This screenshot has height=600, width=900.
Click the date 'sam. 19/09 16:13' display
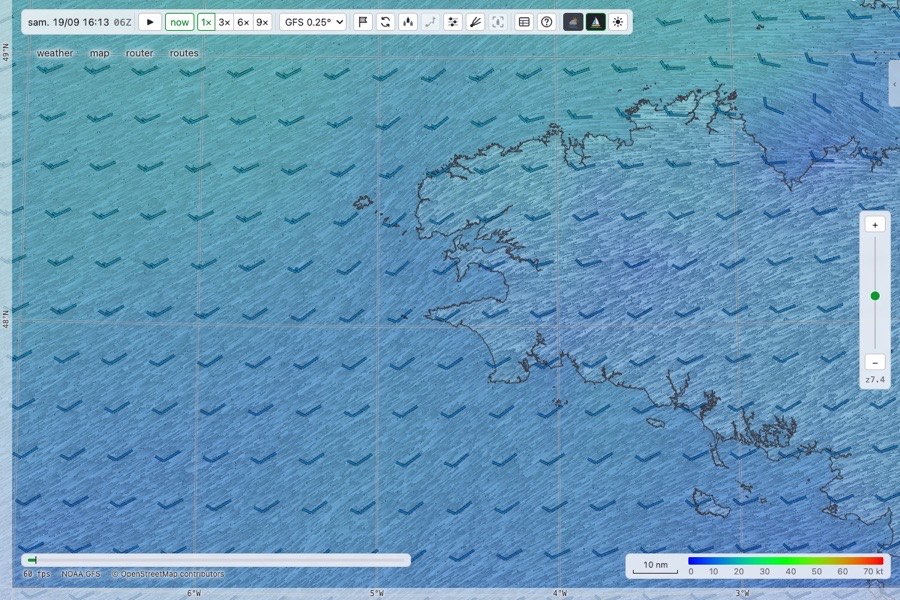coord(68,22)
